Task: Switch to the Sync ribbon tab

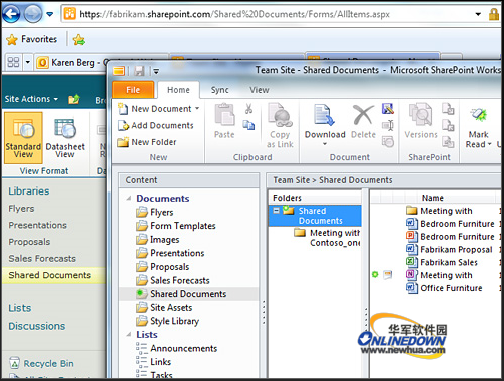Action: pos(219,90)
